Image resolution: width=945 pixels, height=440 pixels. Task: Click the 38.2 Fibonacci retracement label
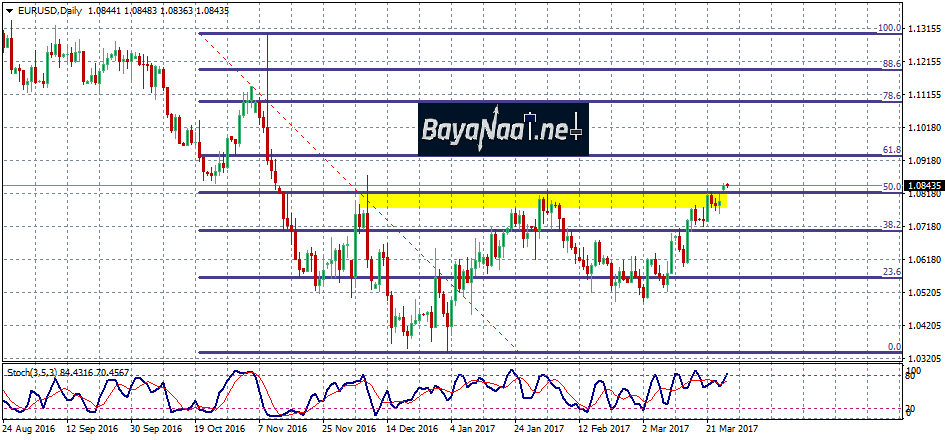(892, 226)
